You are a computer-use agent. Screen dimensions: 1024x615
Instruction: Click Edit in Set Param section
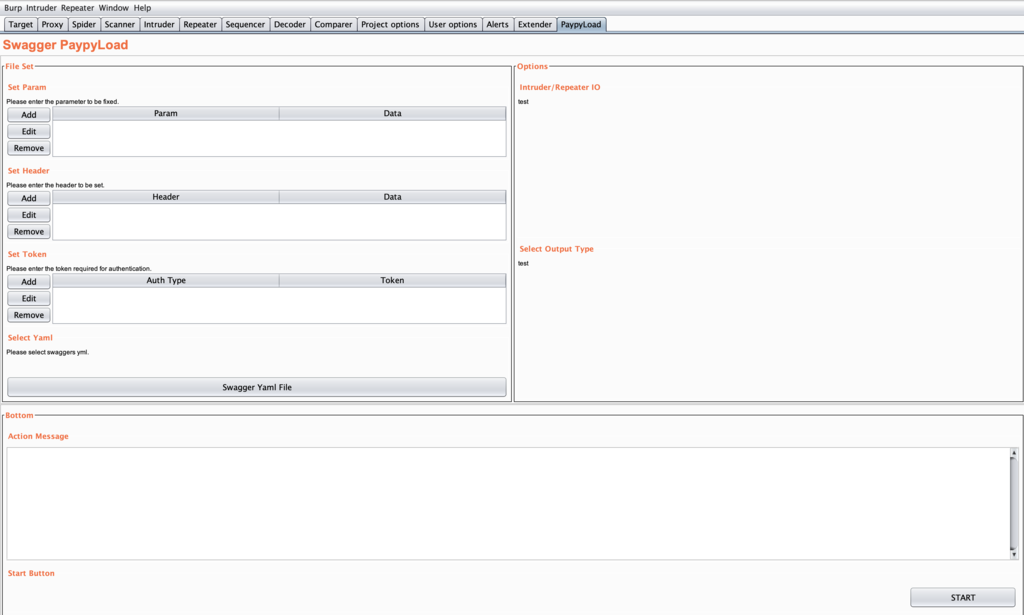29,131
